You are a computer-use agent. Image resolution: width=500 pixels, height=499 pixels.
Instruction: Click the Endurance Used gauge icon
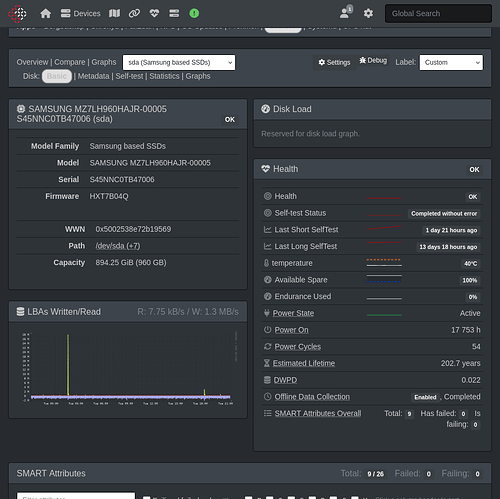click(267, 296)
